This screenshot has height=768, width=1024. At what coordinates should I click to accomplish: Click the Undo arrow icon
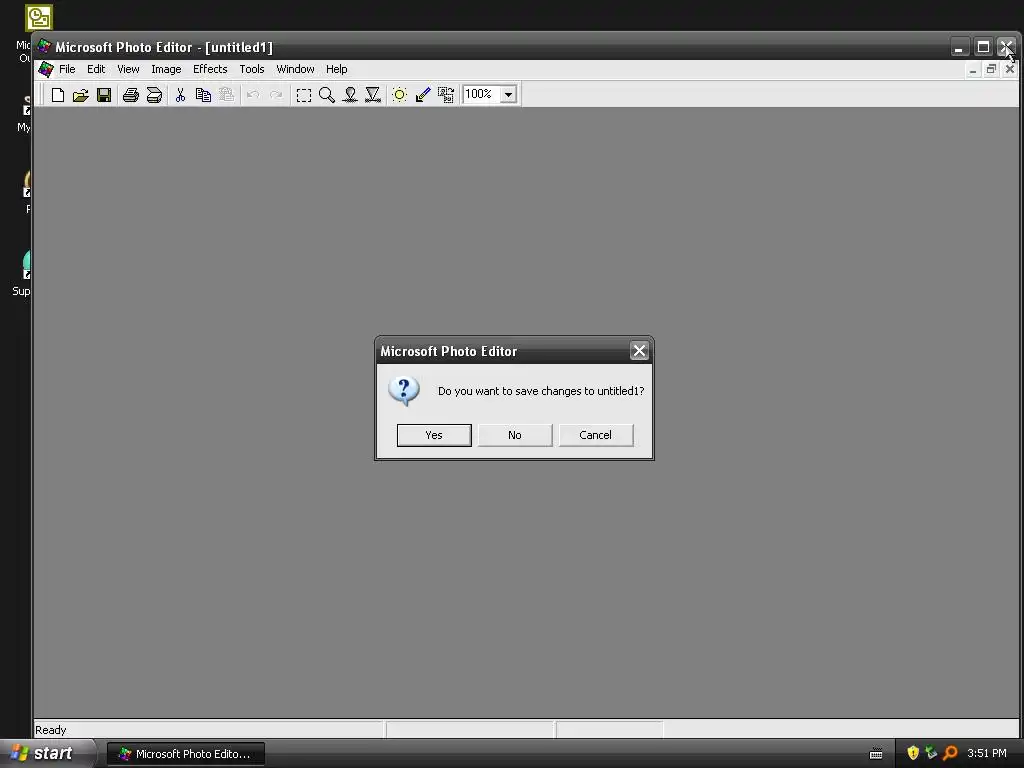(x=253, y=95)
